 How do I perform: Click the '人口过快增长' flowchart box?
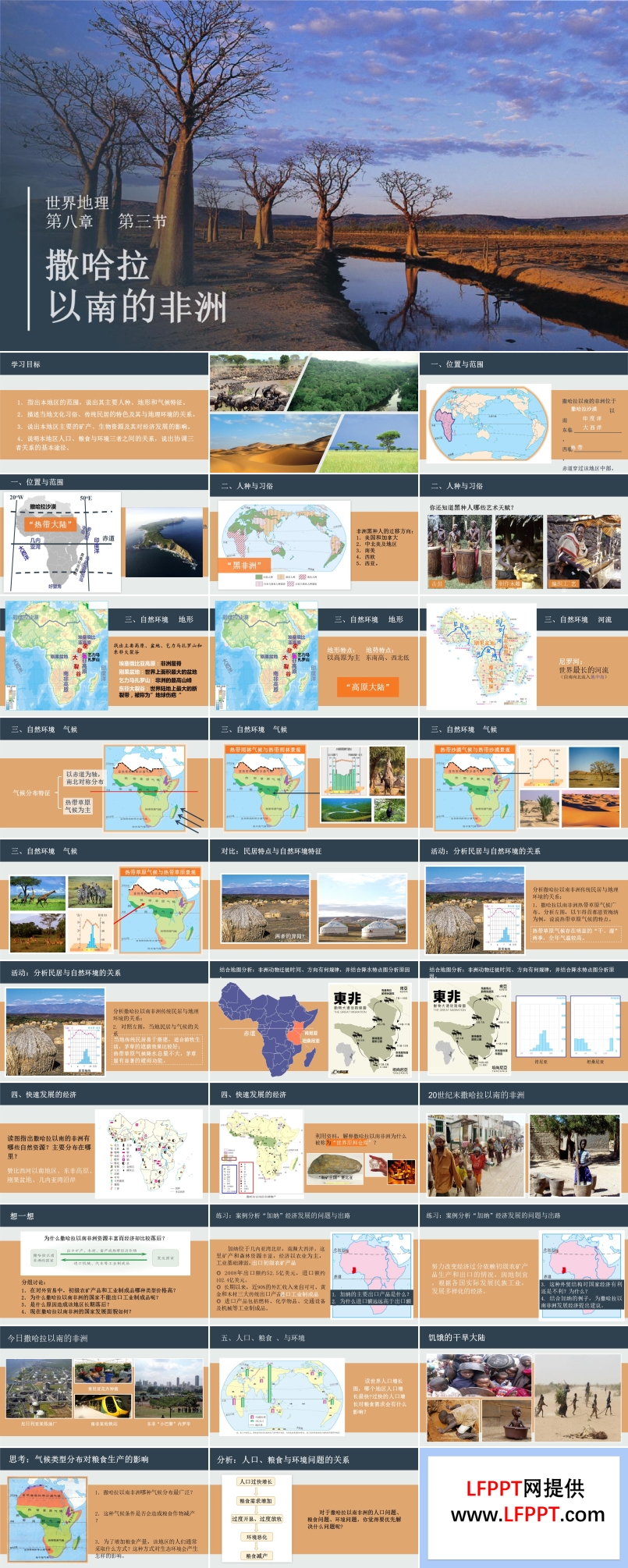click(x=256, y=1481)
